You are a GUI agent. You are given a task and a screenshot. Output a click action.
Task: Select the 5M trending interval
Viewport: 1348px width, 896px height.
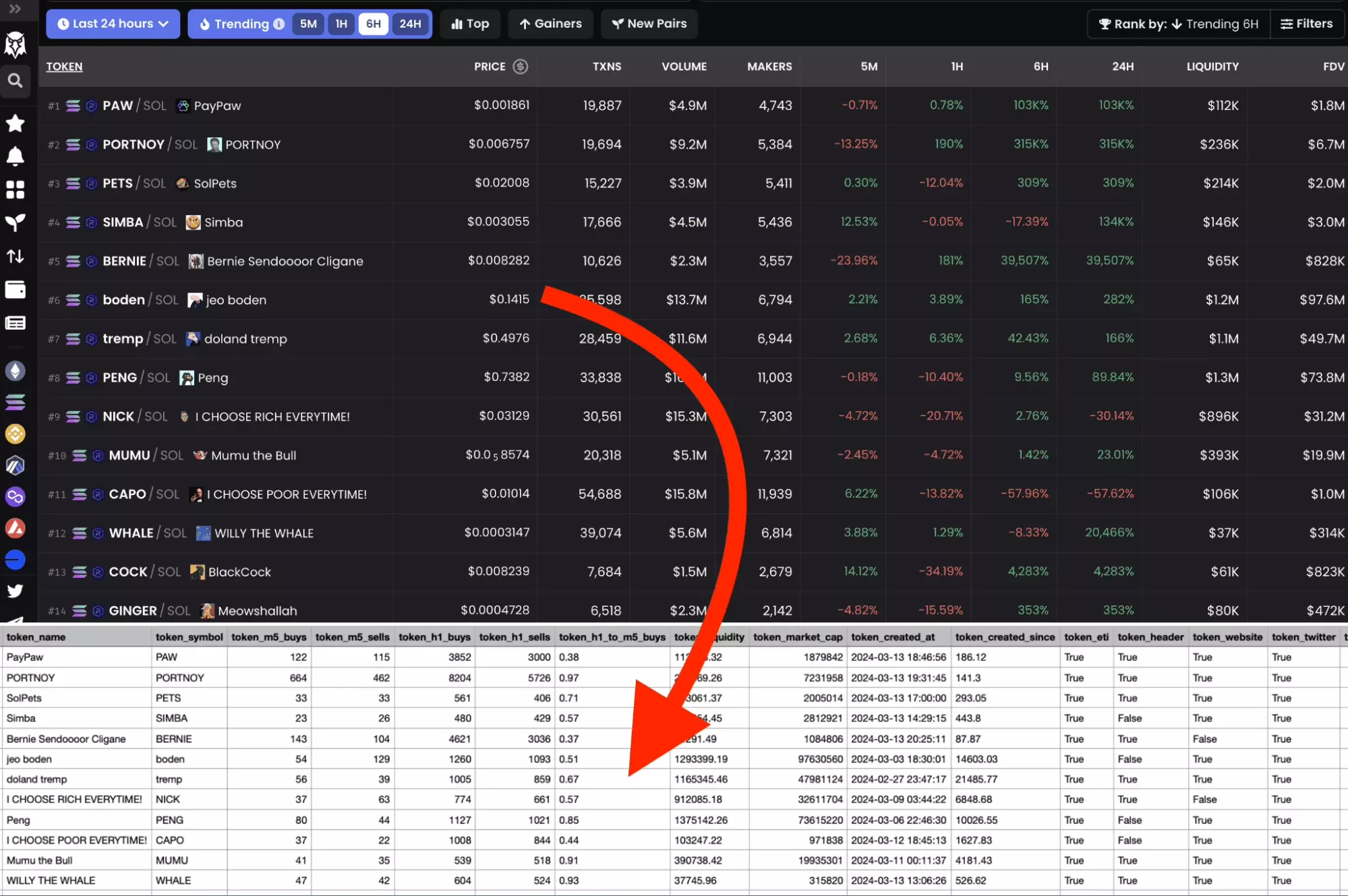[307, 24]
